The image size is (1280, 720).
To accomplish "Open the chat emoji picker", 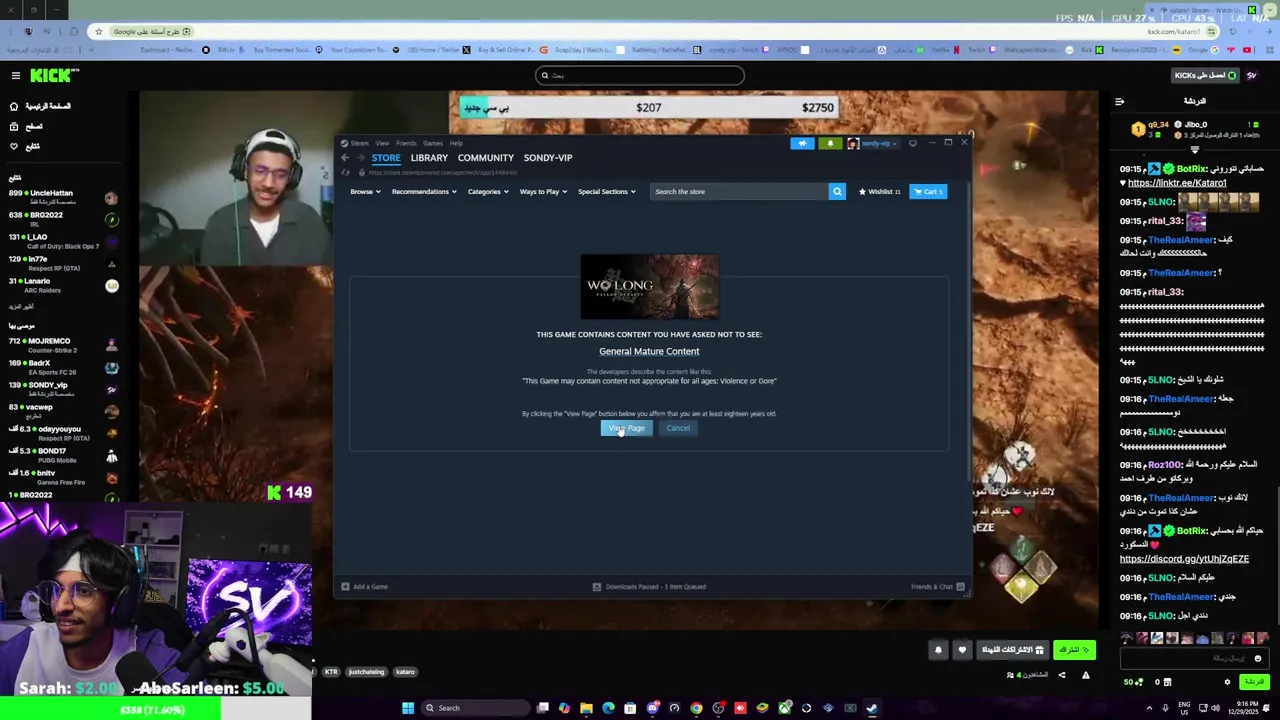I will click(1257, 658).
